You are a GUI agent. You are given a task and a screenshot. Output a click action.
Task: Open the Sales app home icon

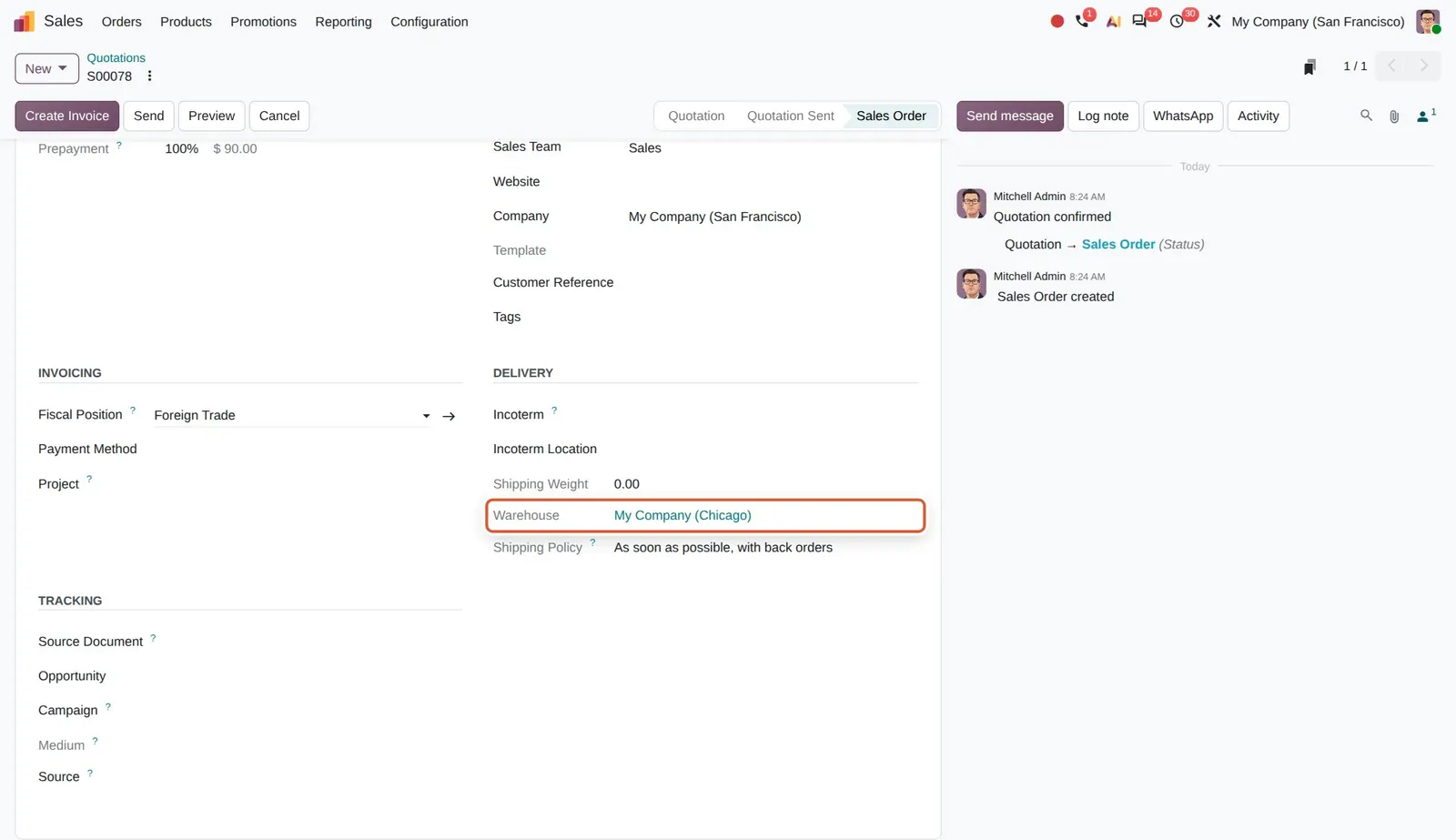(25, 21)
